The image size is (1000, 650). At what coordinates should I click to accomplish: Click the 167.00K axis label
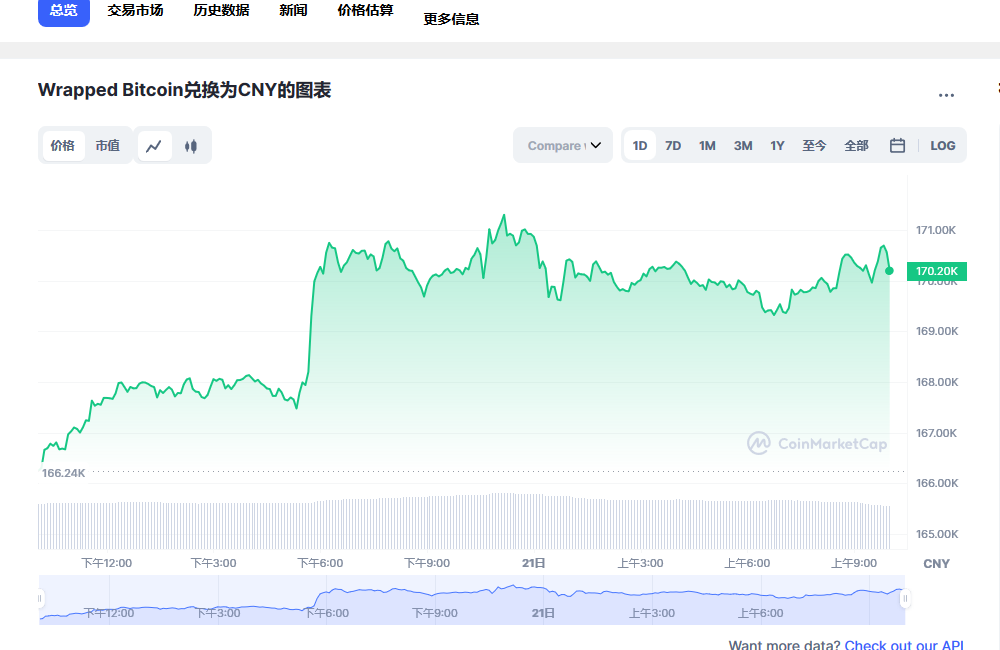936,433
